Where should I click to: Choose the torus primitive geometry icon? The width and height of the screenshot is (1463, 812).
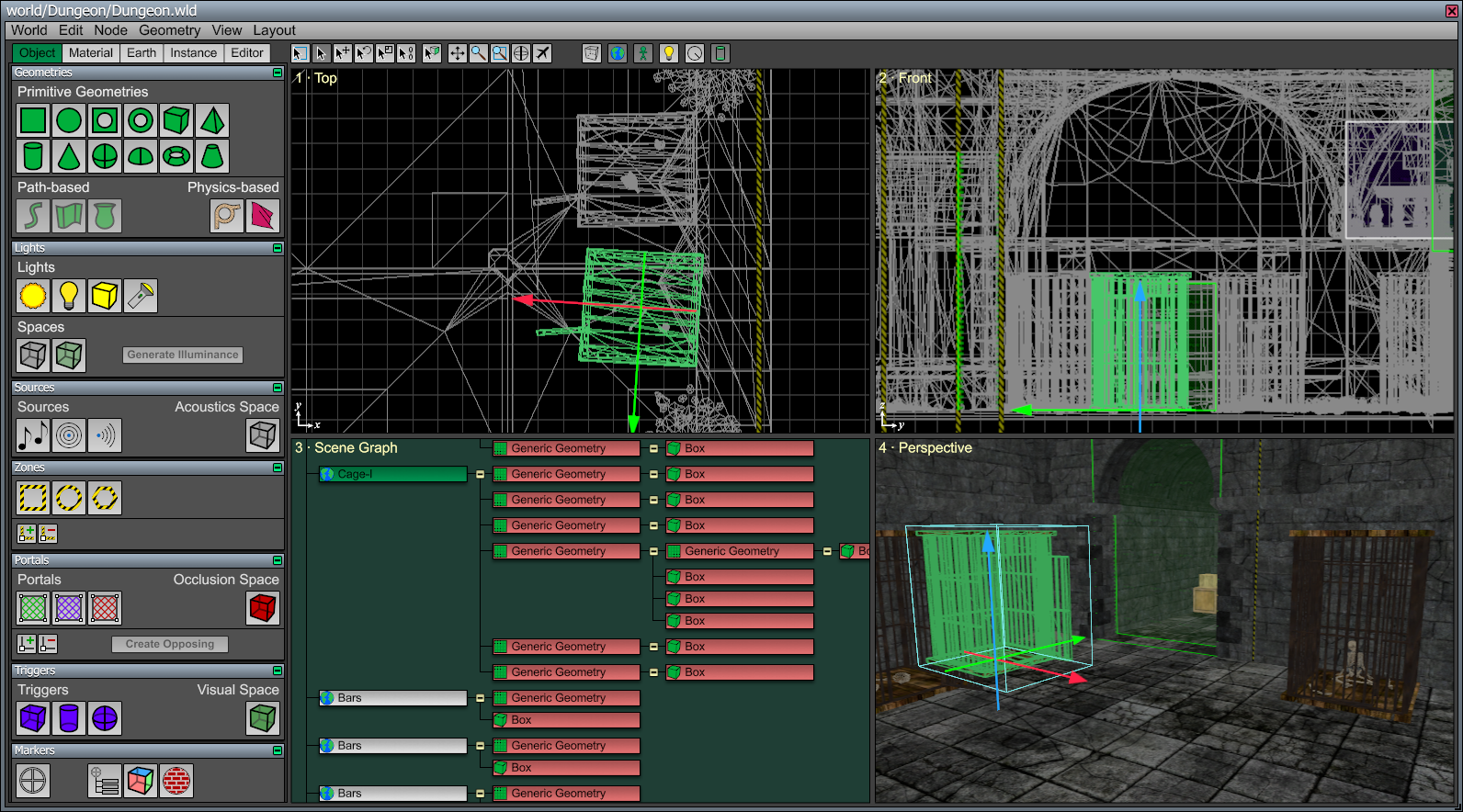pyautogui.click(x=176, y=156)
